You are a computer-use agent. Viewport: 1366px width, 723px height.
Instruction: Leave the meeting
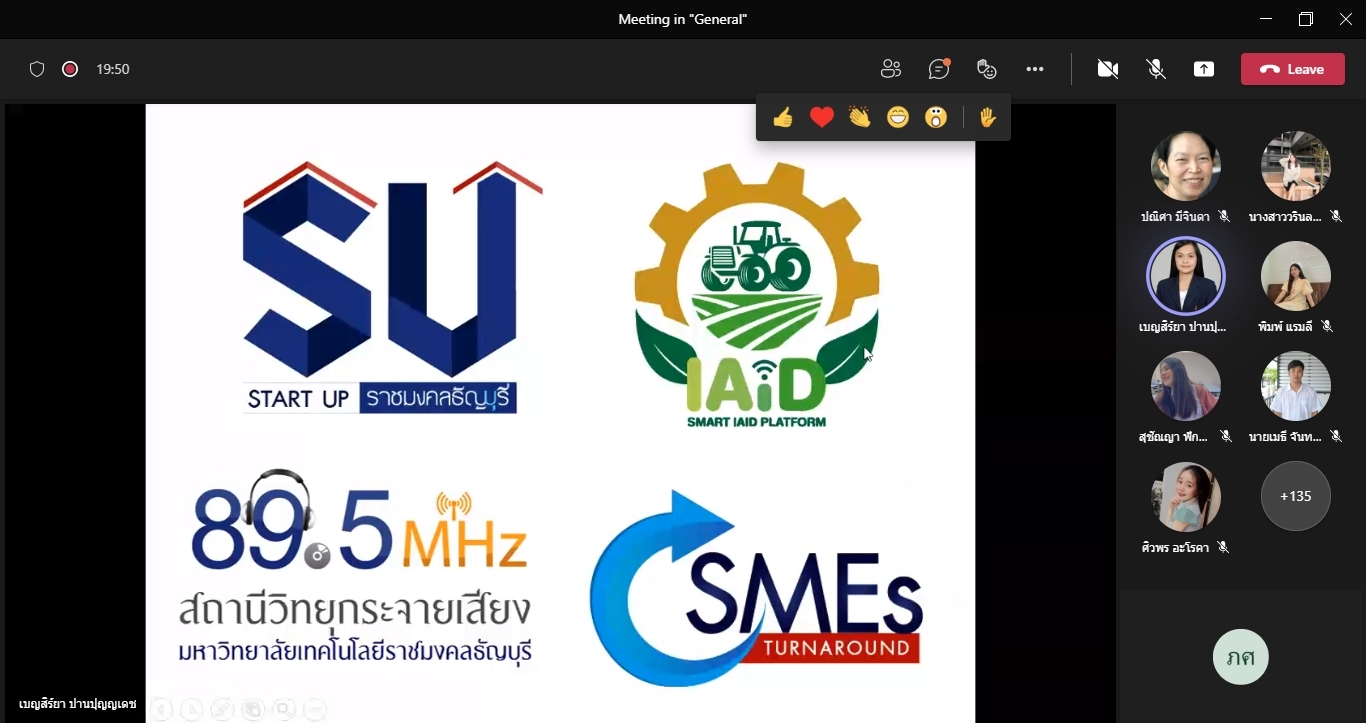tap(1293, 69)
